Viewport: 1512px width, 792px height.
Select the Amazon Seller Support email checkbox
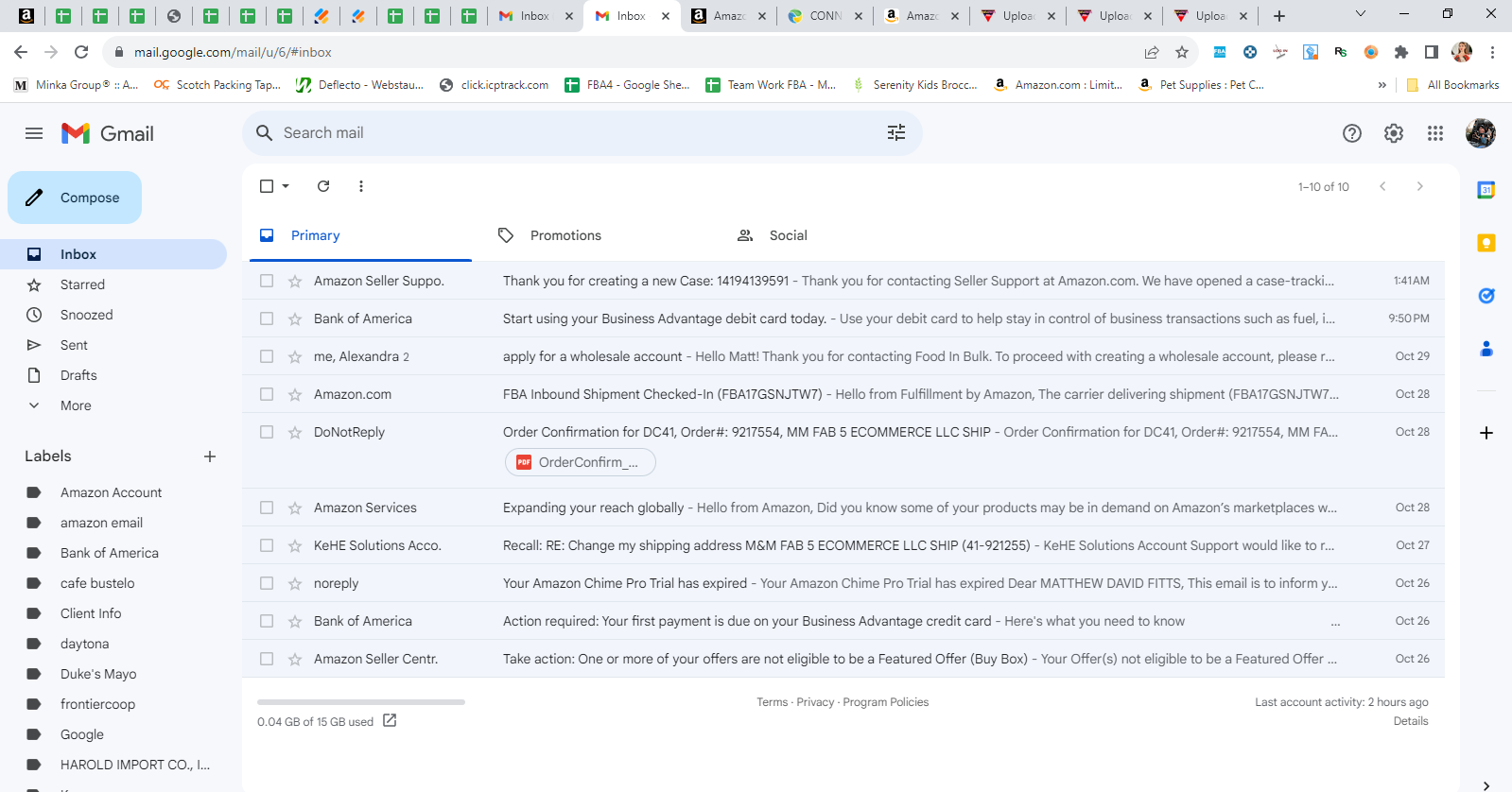(267, 281)
